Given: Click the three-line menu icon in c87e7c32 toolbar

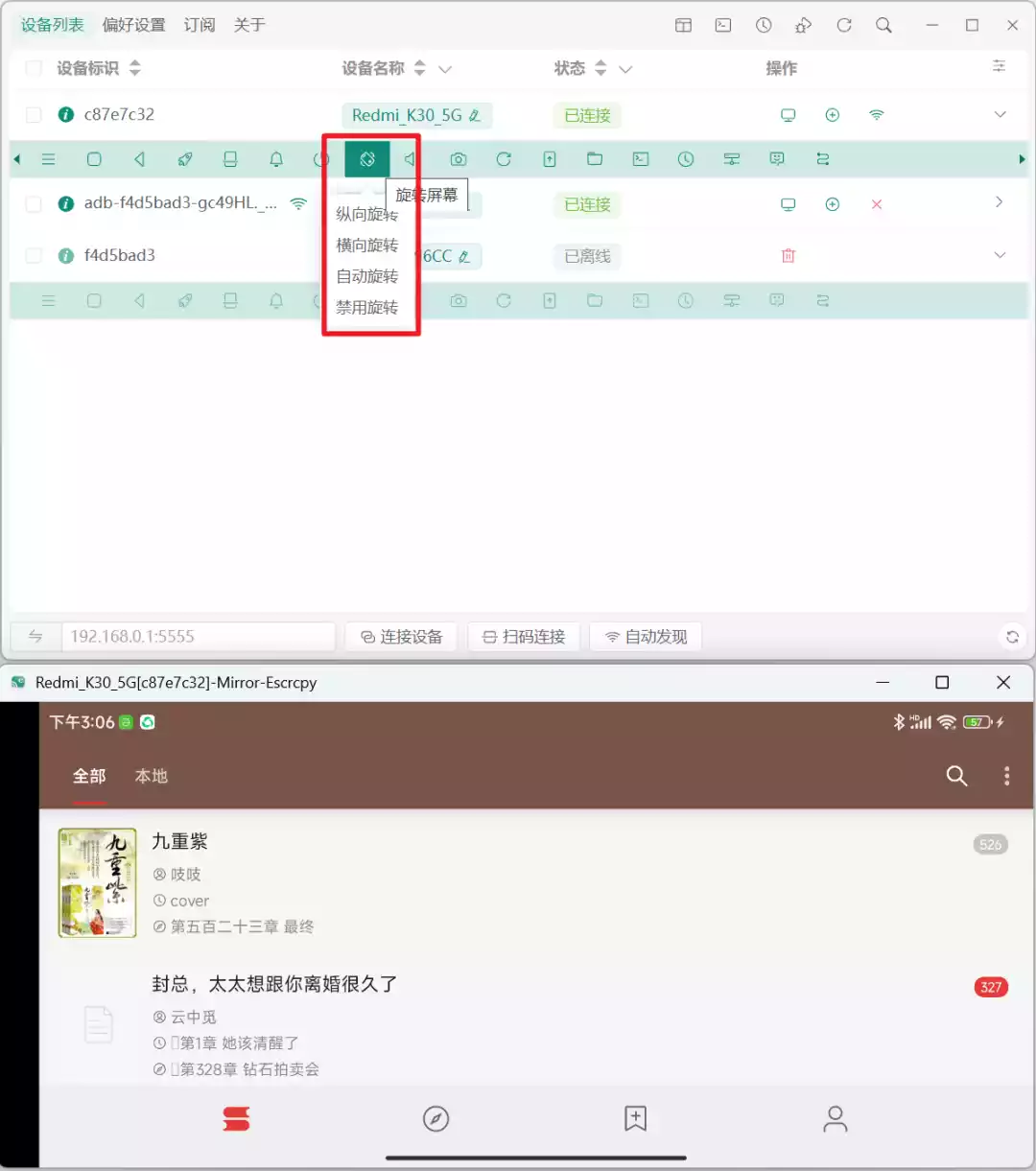Looking at the screenshot, I should coord(48,159).
